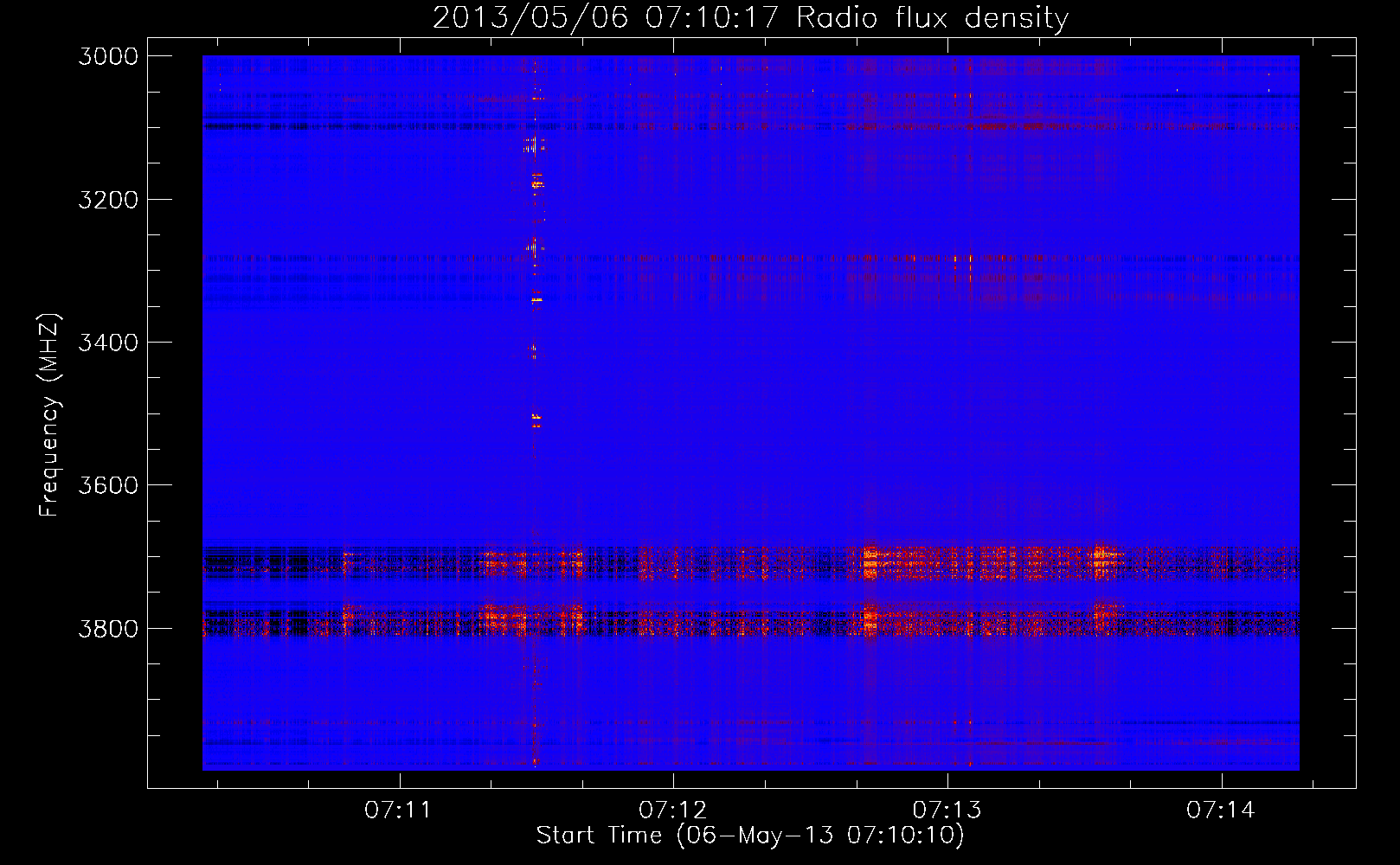Click the "Frequency (MHZ)" axis label
Screen dimensions: 1400x865
(49, 415)
